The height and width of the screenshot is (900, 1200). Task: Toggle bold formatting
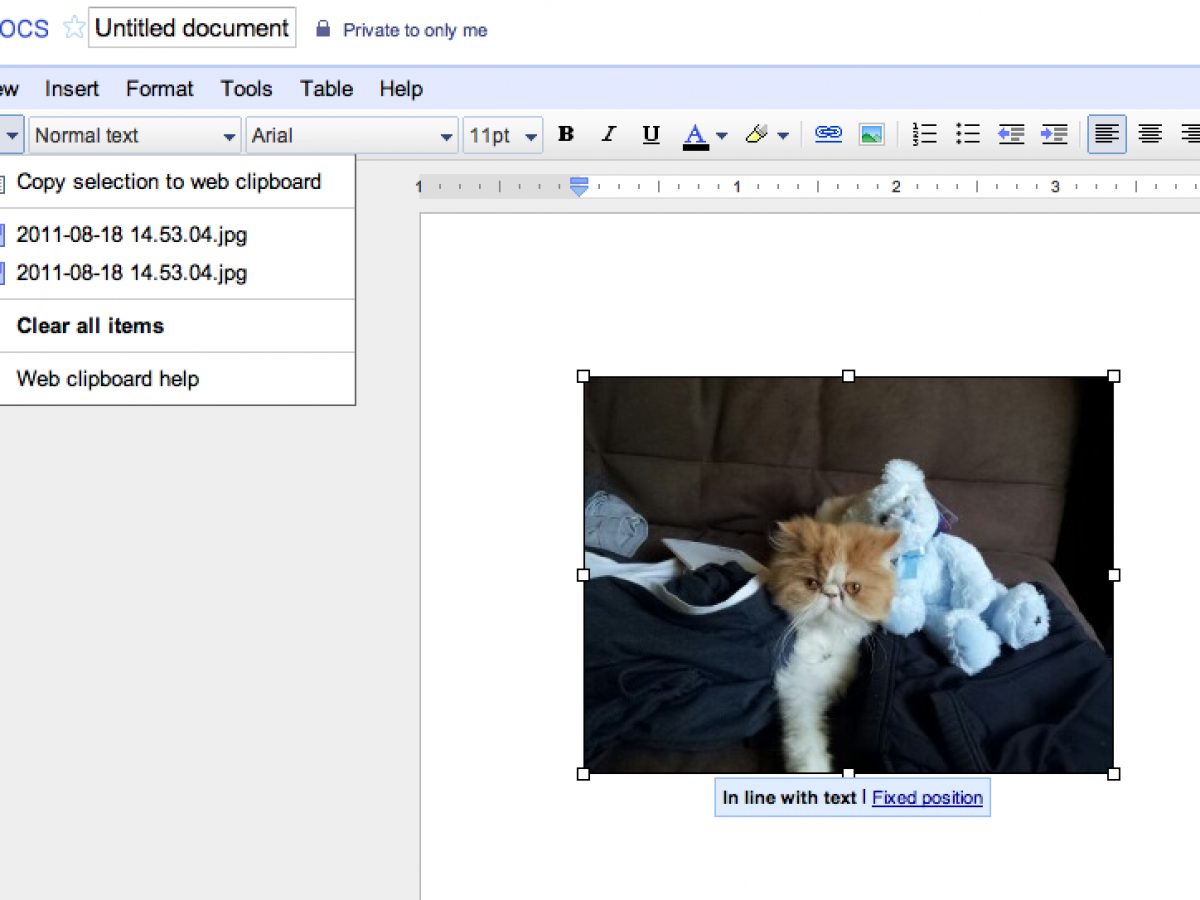click(566, 135)
